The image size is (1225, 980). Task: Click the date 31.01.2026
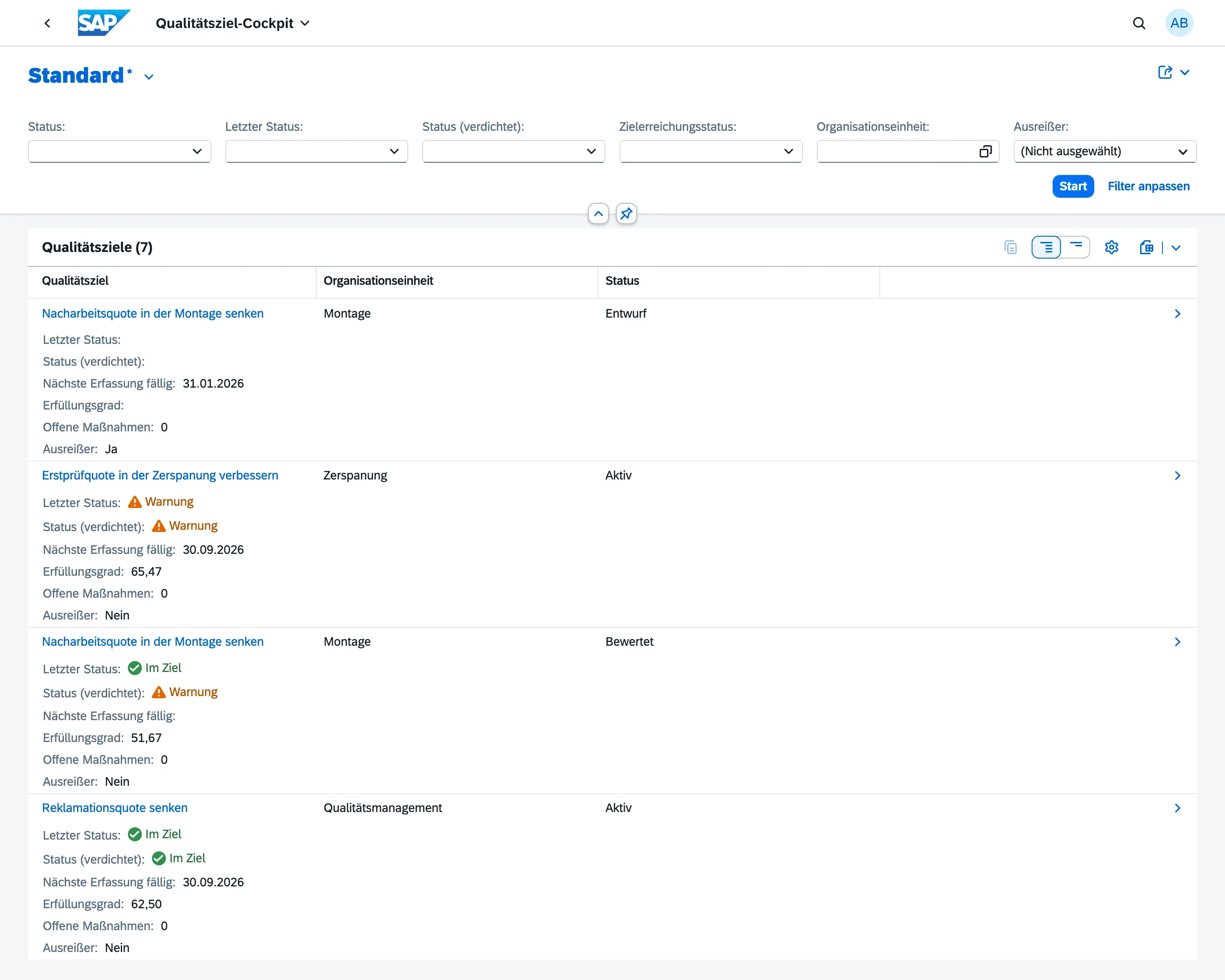tap(213, 384)
